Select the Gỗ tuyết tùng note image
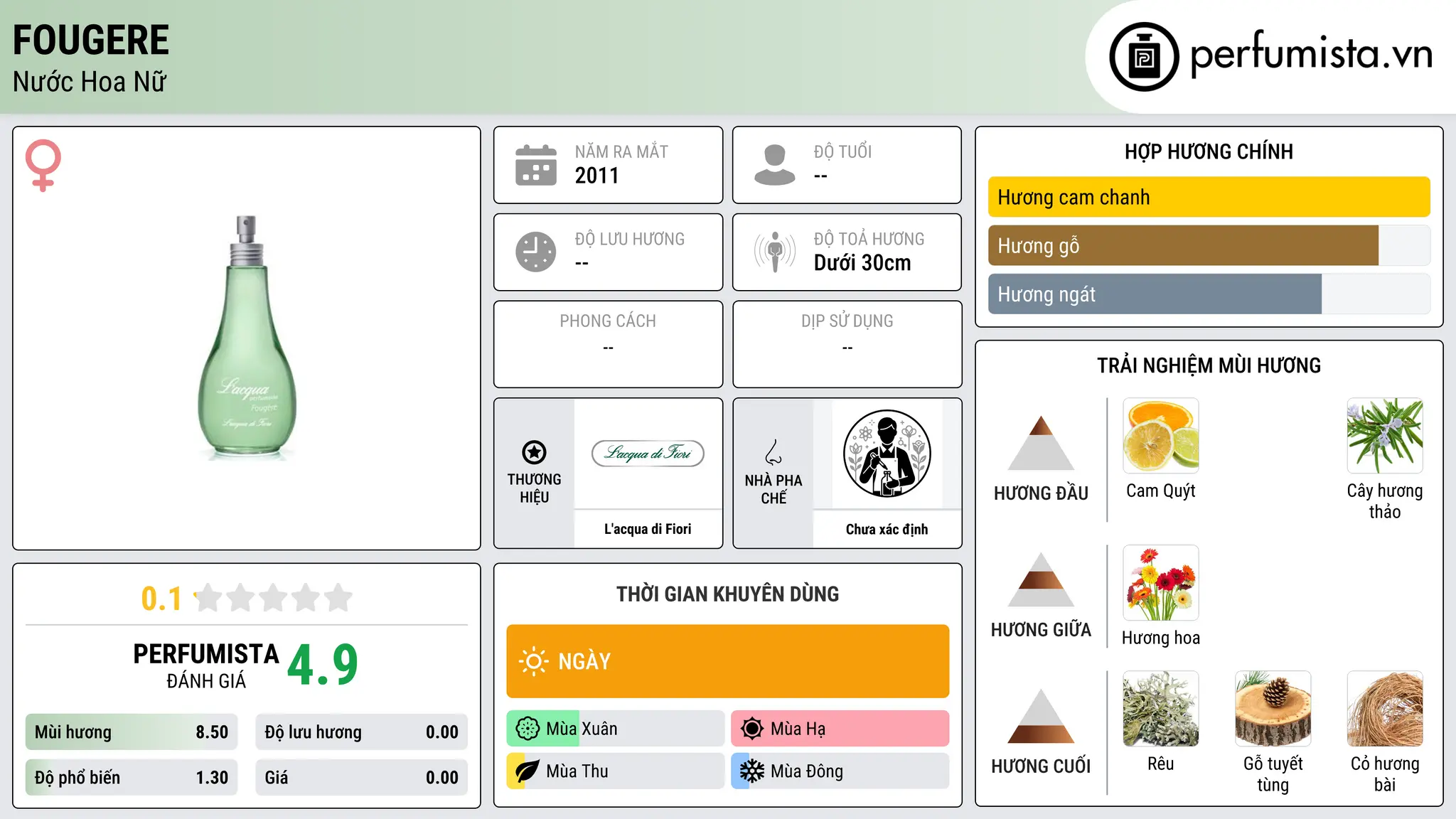 (x=1273, y=709)
